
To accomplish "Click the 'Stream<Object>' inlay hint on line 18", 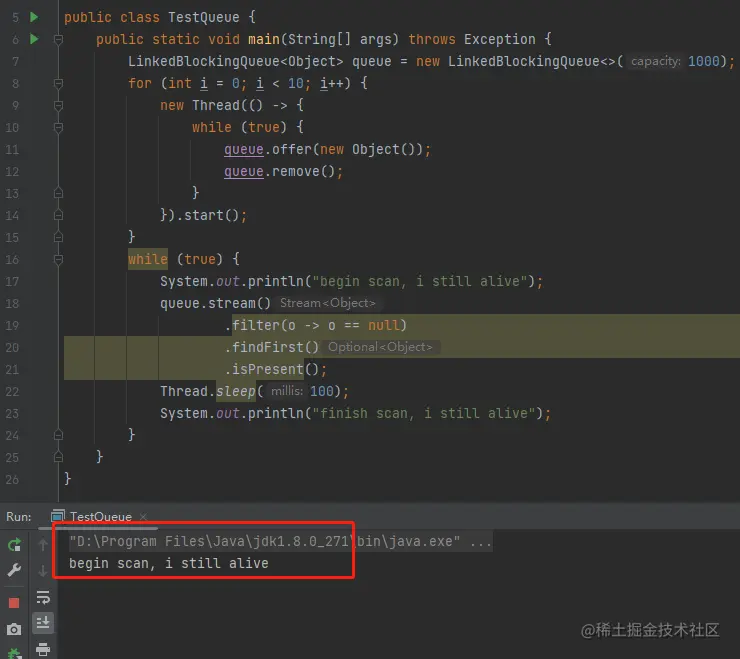I will point(328,303).
